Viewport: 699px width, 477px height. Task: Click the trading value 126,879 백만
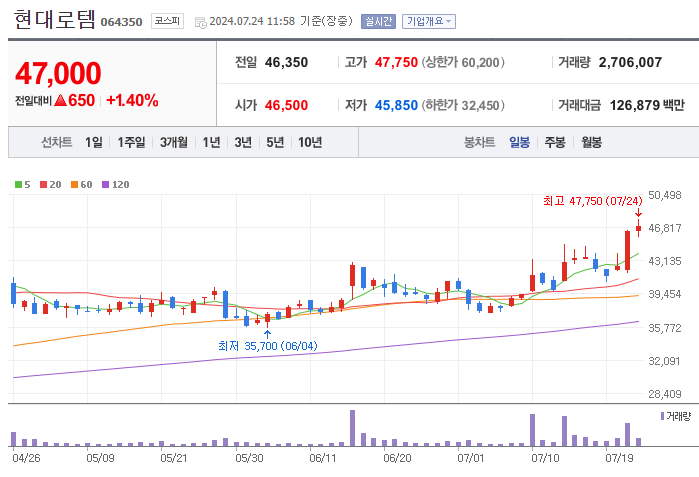coord(647,105)
